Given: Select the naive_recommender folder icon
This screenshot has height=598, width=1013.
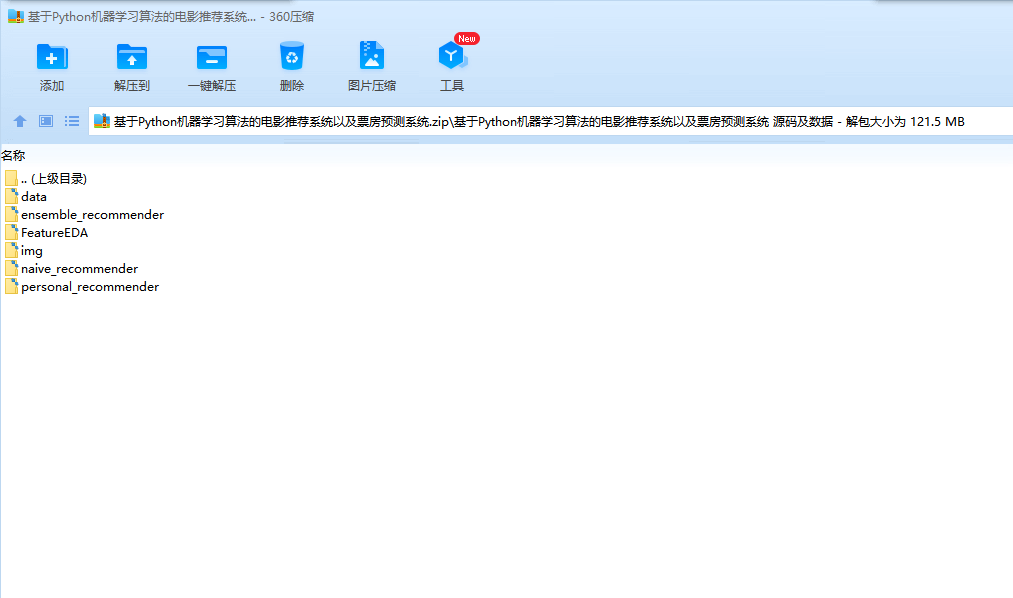Looking at the screenshot, I should click(x=11, y=269).
